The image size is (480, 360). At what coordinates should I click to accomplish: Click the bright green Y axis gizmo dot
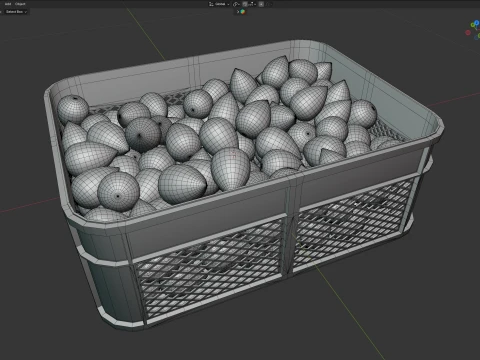tap(473, 25)
